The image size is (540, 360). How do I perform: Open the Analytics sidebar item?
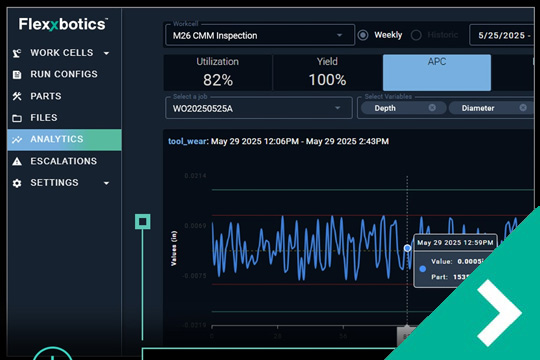pos(64,140)
